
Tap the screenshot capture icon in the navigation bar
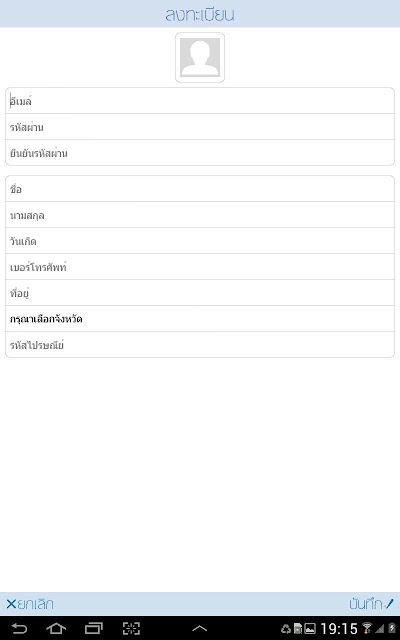point(131,628)
